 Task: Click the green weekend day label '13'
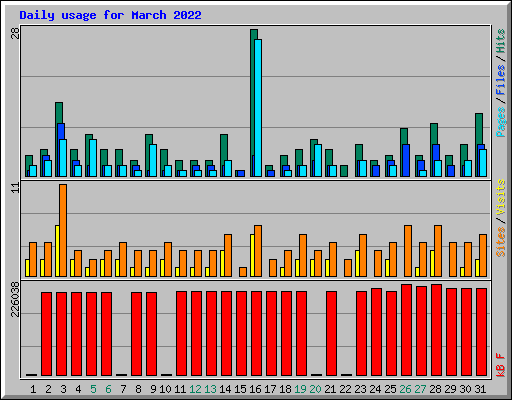tap(210, 389)
